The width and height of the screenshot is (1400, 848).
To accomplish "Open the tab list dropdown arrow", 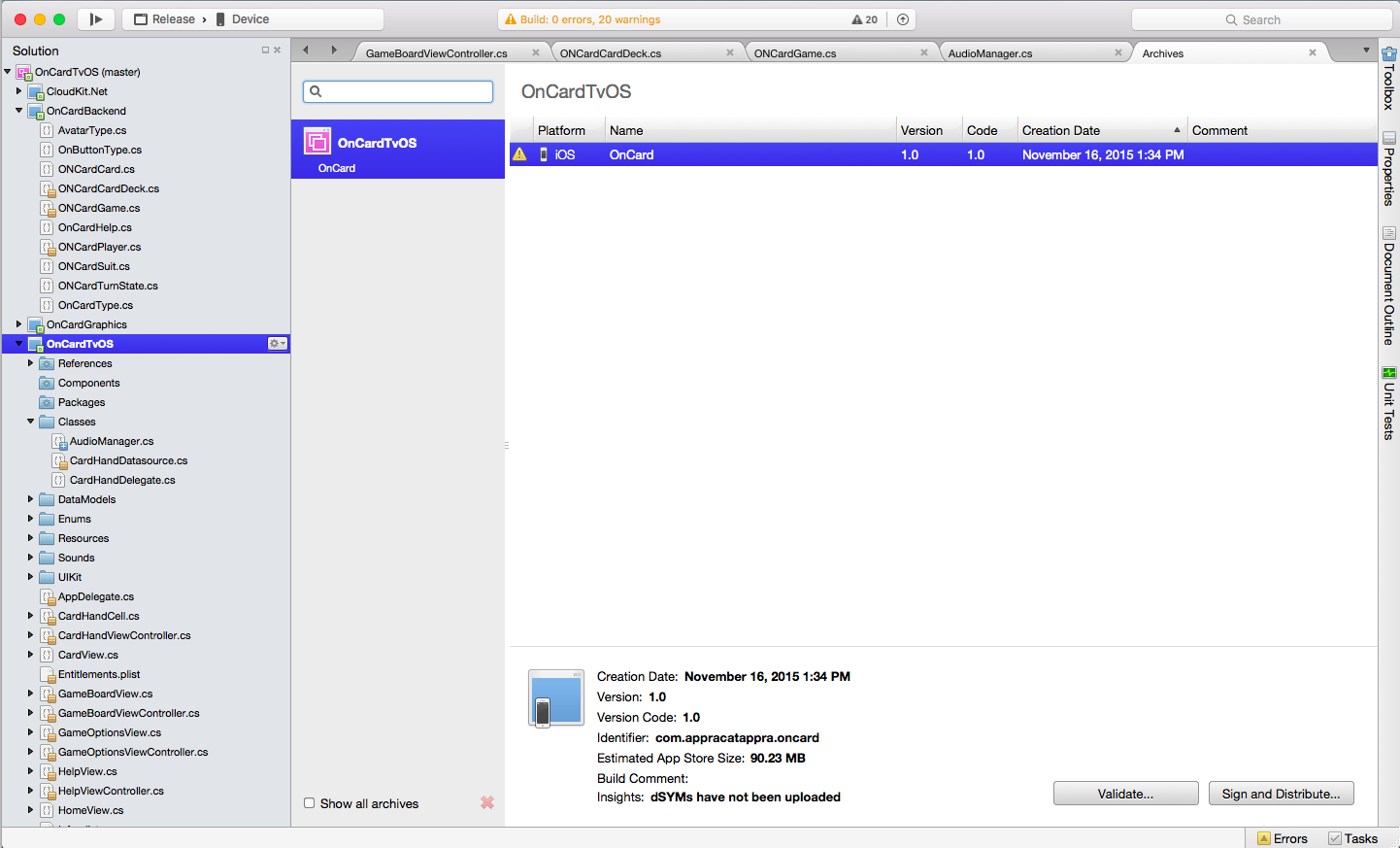I will click(x=1366, y=51).
